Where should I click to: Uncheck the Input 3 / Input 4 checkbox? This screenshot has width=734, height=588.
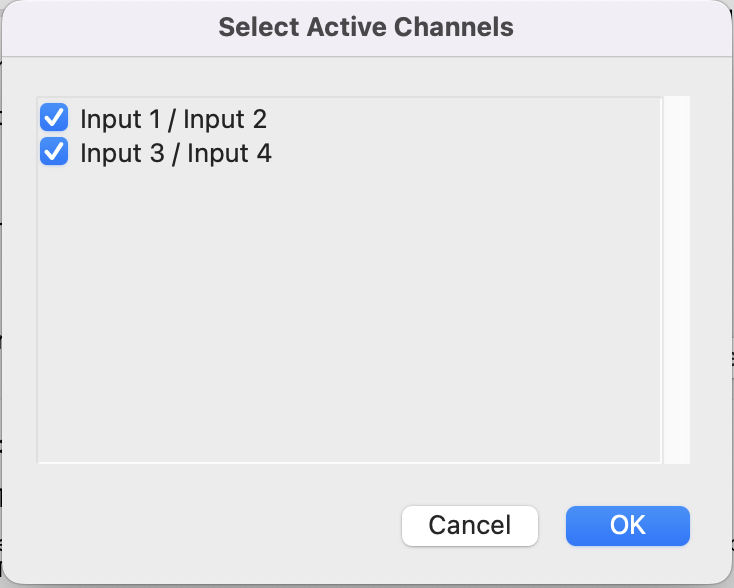(x=54, y=151)
